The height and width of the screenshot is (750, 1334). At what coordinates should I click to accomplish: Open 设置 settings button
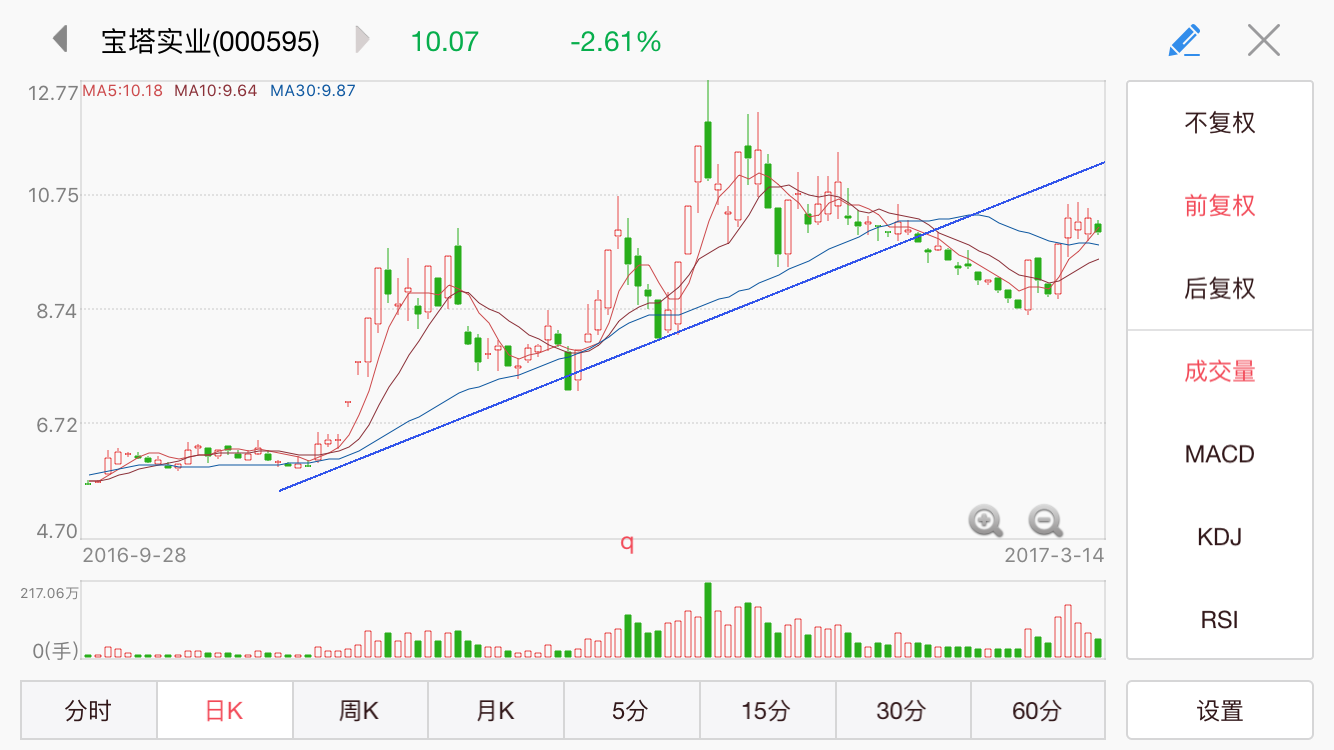[1220, 711]
